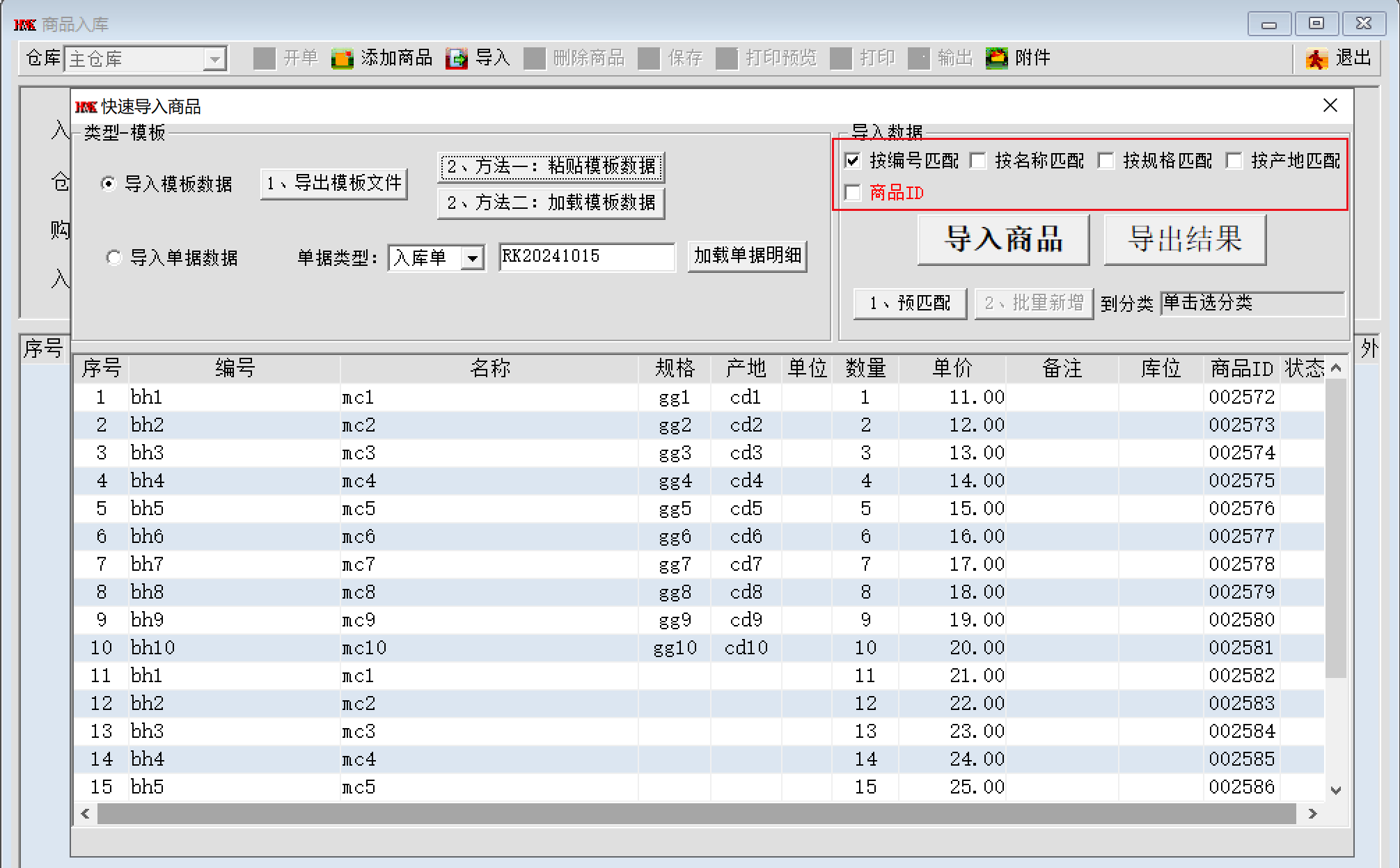Select cell gg5 in the 规格 column
1400x868 pixels.
coord(675,508)
